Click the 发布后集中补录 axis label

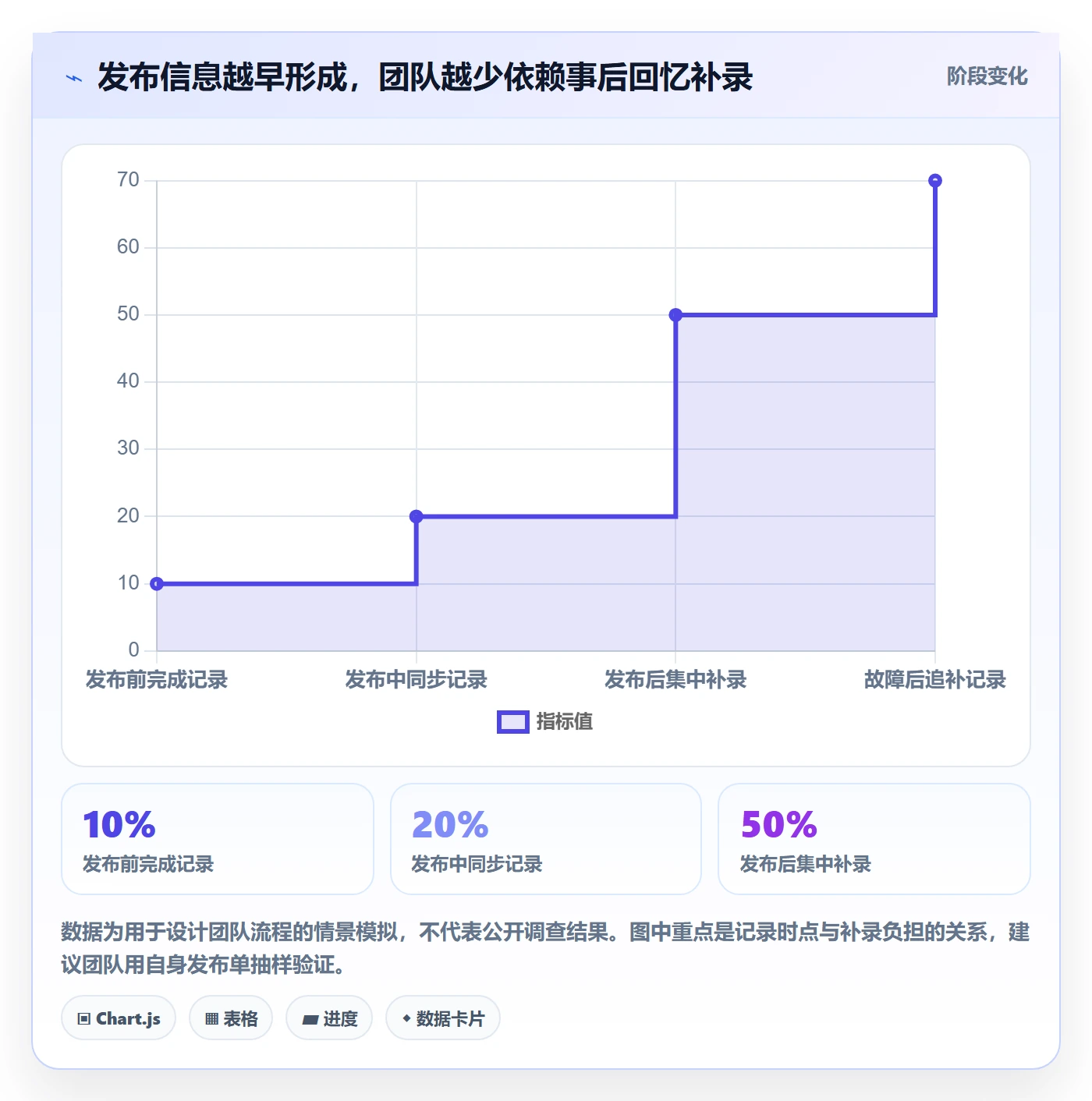[675, 680]
